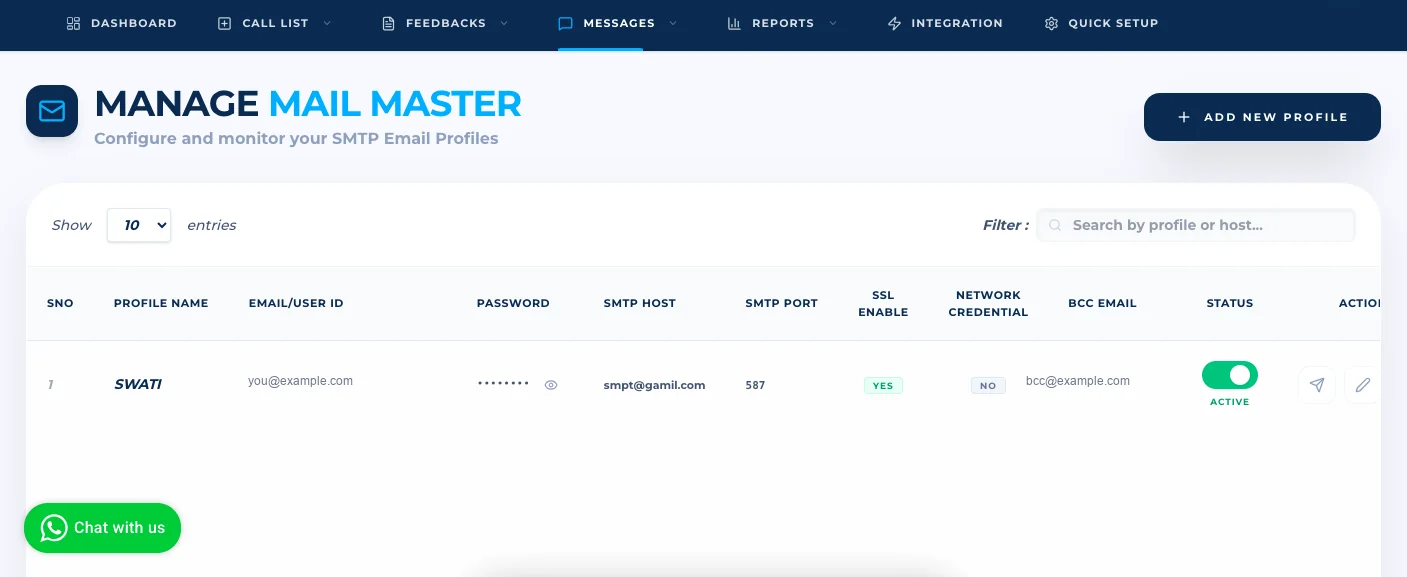Click the masked password dots
1407x577 pixels.
(x=503, y=384)
